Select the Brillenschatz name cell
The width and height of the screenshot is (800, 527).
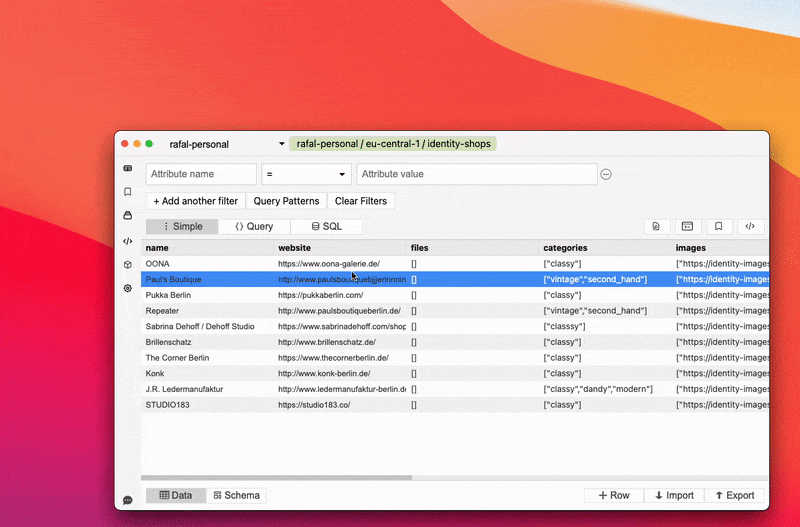207,342
